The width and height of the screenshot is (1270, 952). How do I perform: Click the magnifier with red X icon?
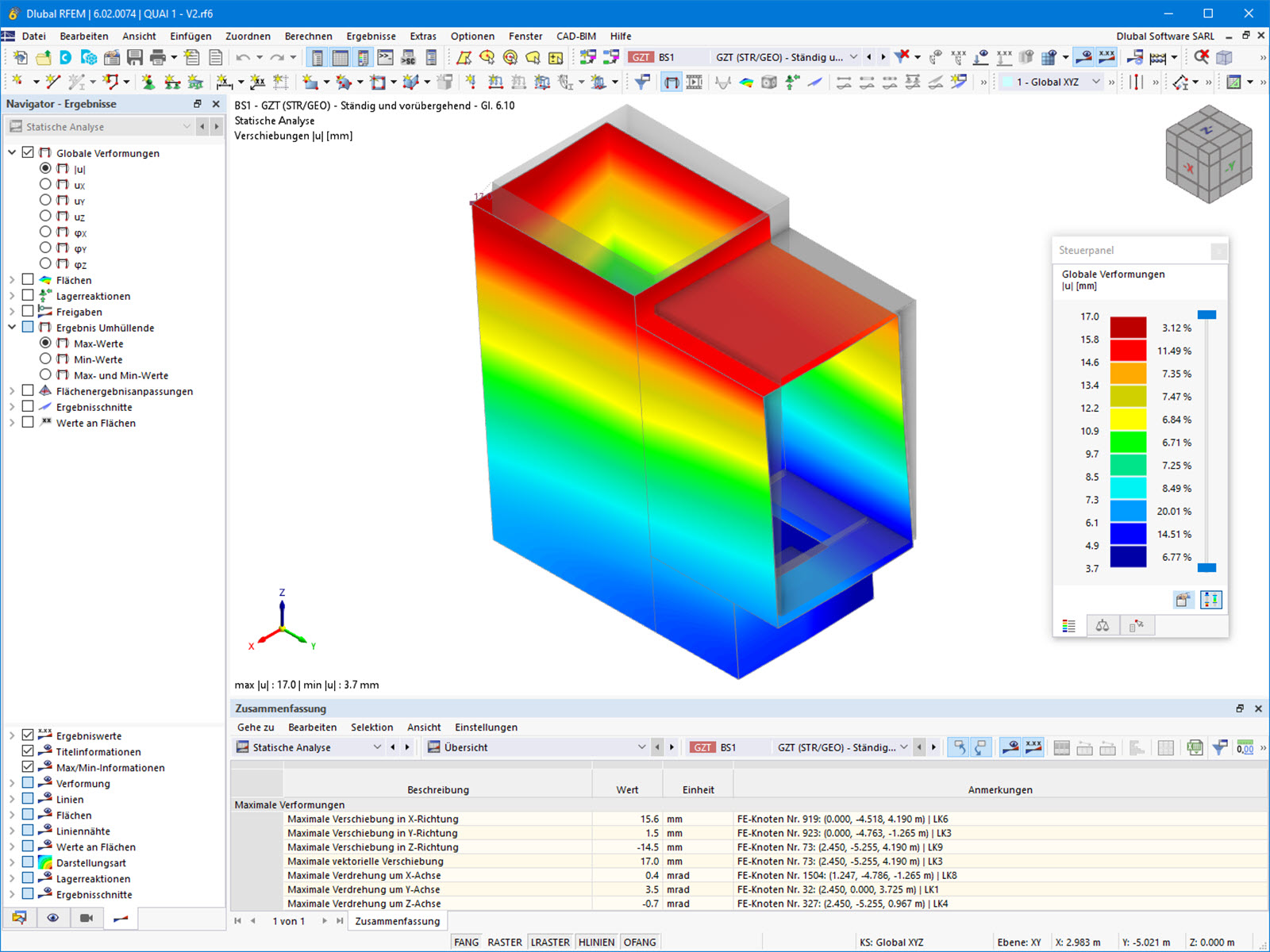coord(1202,57)
